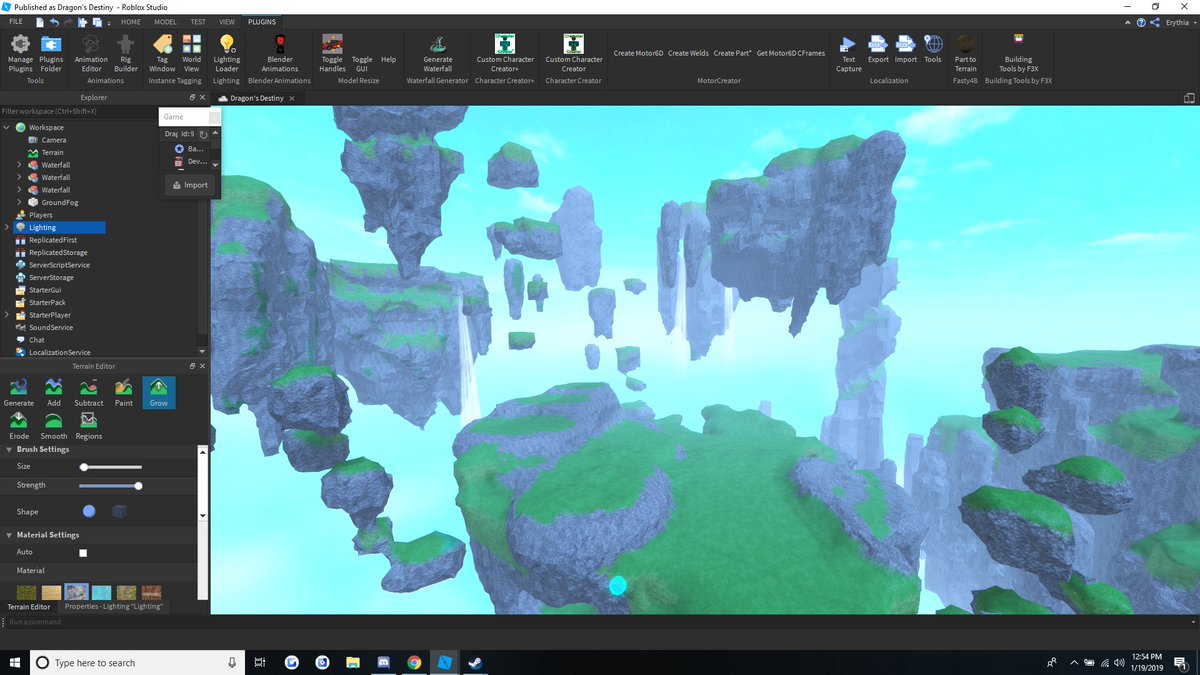The height and width of the screenshot is (675, 1200).
Task: Click the Windows taskbar search box
Action: point(139,662)
